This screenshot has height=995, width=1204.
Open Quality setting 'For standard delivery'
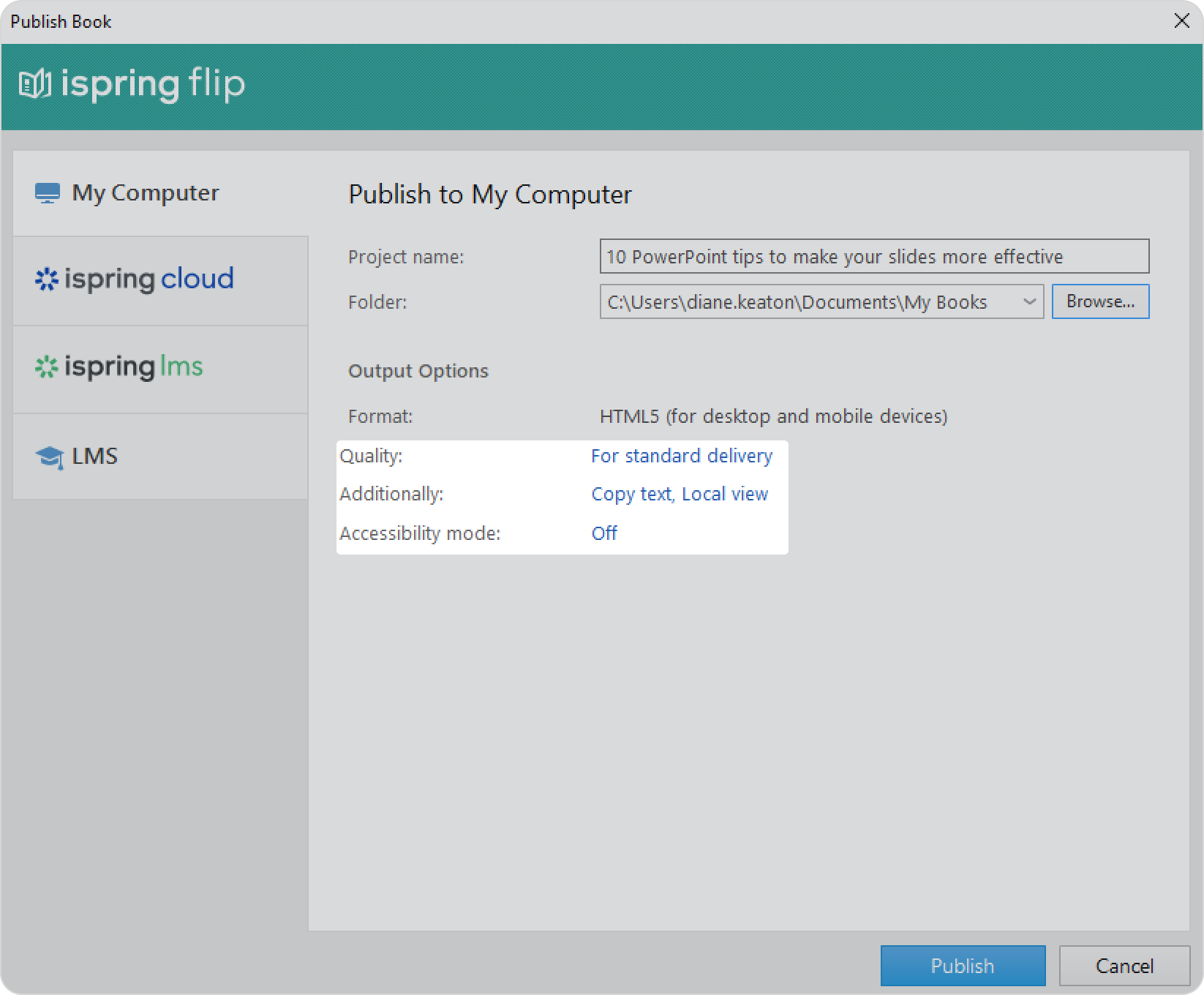(681, 456)
